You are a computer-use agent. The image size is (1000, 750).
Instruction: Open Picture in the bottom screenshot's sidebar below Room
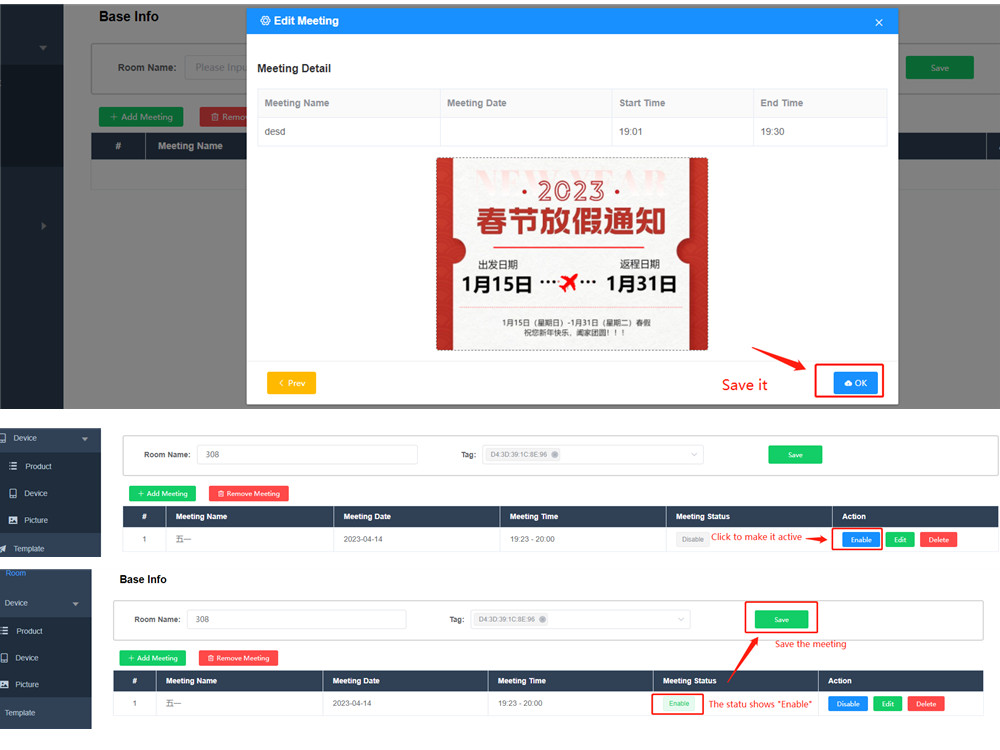tap(27, 684)
